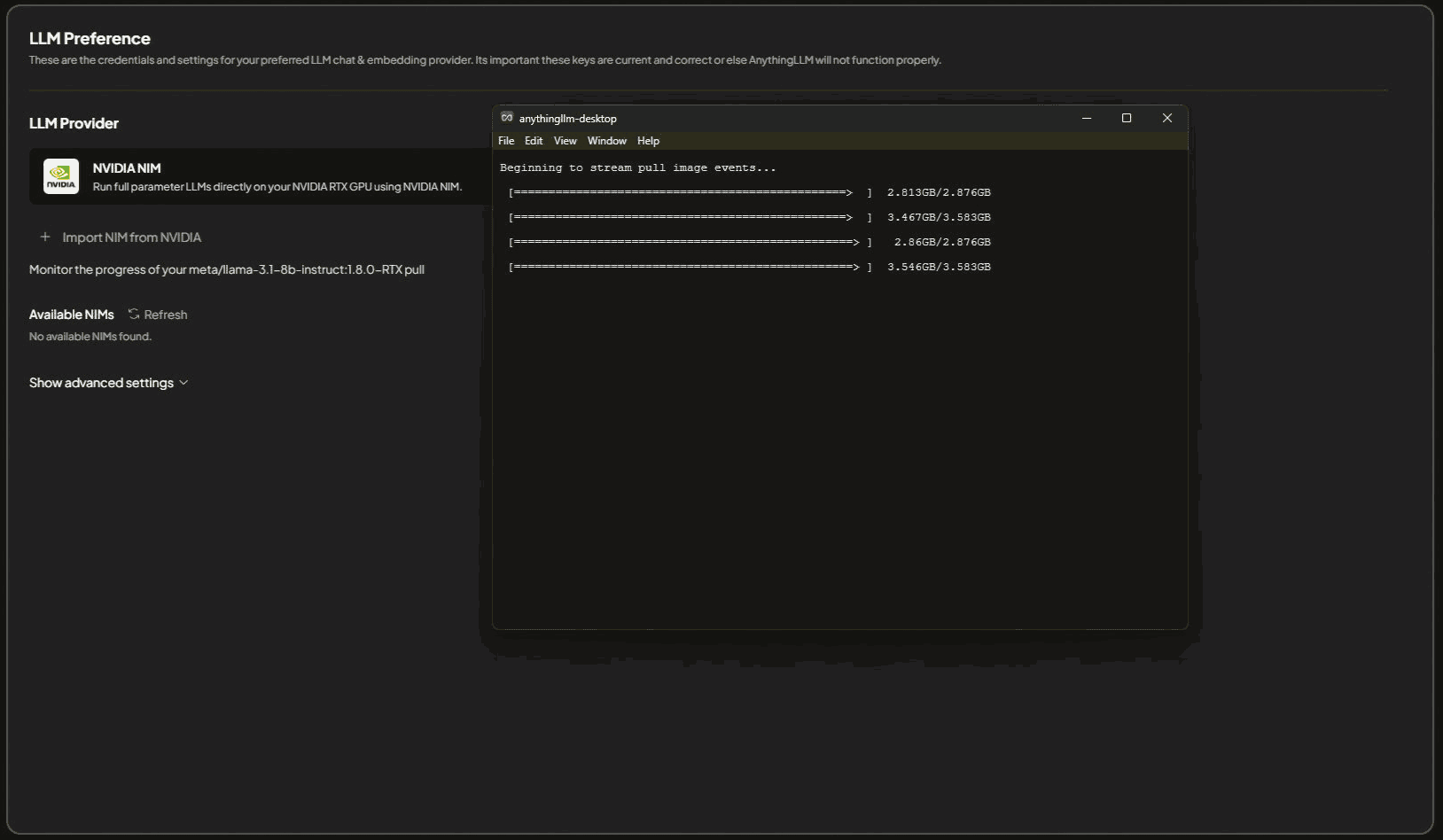Screen dimensions: 1443x840
Task: Click the plus icon beside Import NIM
Action: (45, 237)
